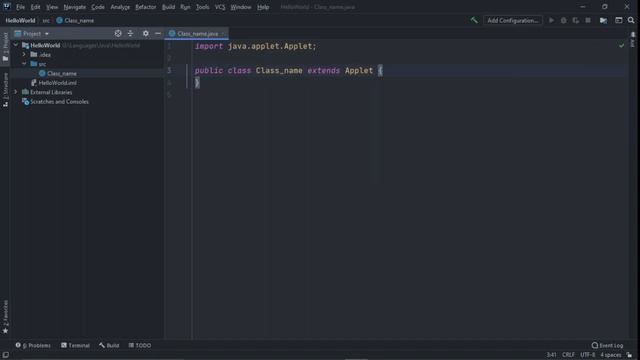
Task: Click the Class_name class icon in breadcrumb
Action: [x=60, y=20]
